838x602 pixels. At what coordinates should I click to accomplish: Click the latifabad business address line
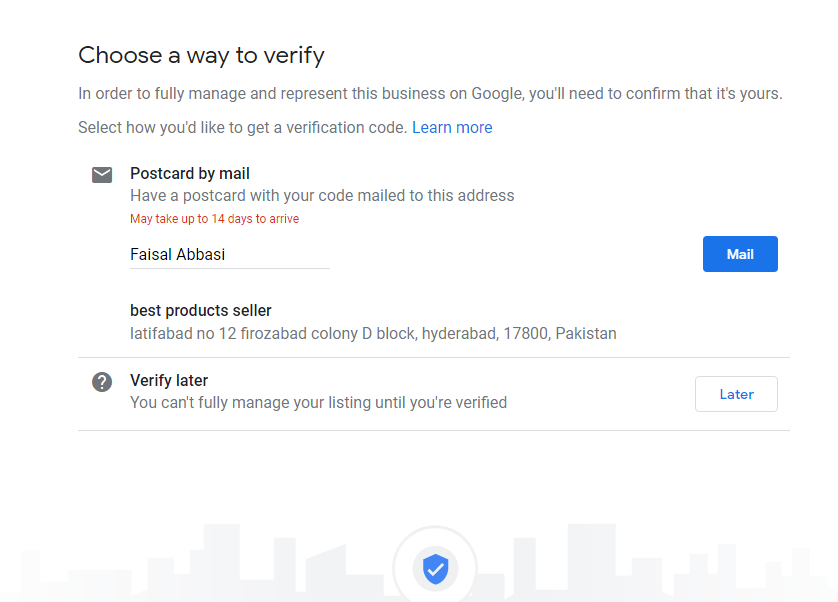point(373,333)
